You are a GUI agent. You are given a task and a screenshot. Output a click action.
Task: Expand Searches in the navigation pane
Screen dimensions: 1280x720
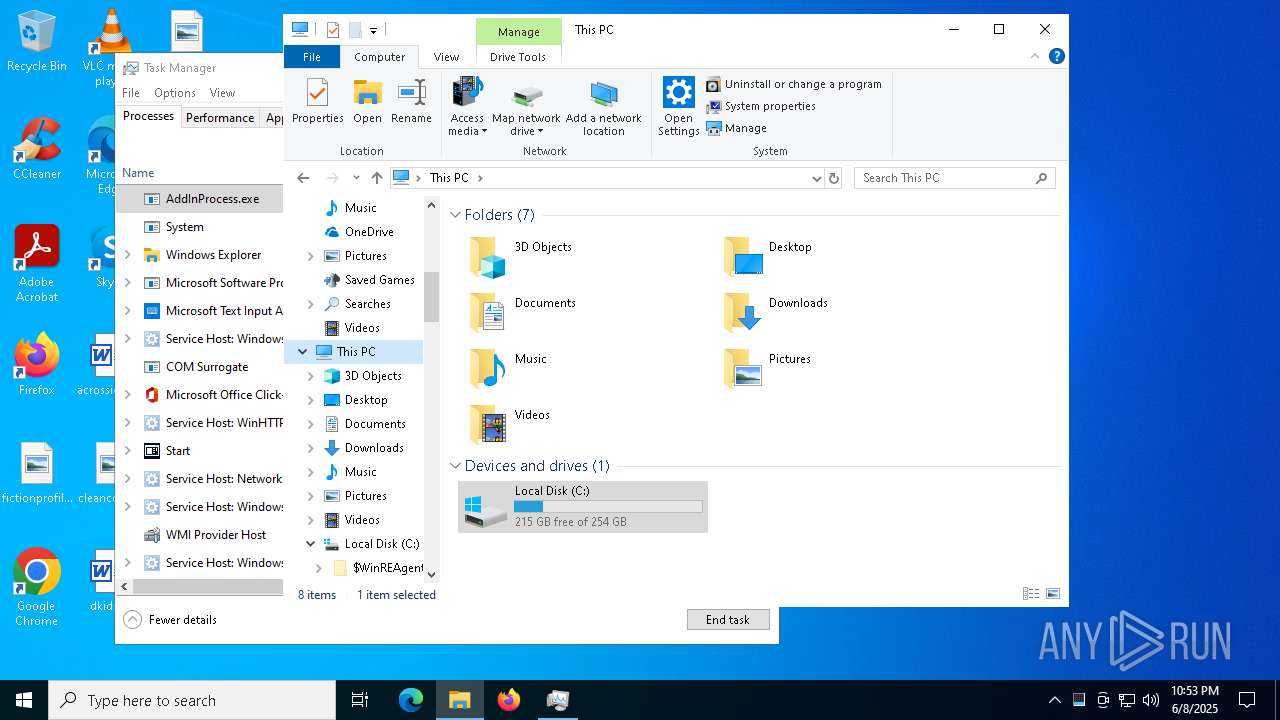click(x=311, y=304)
